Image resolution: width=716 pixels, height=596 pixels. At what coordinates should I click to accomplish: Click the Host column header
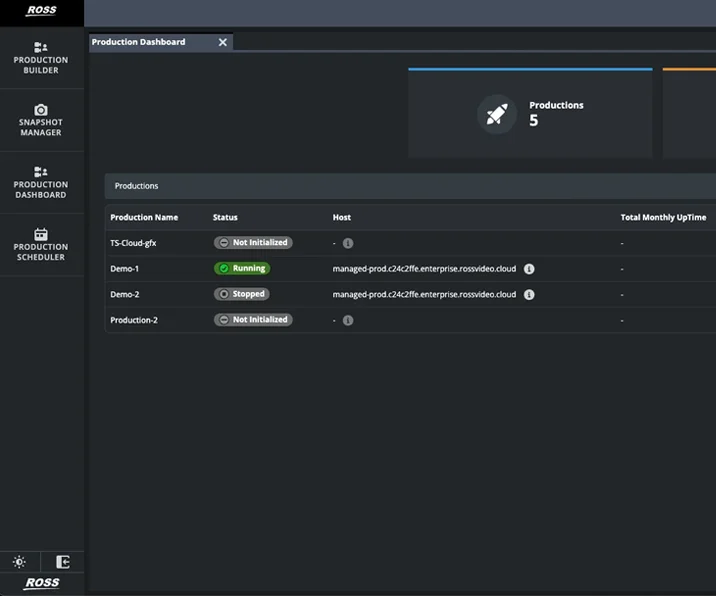point(342,217)
